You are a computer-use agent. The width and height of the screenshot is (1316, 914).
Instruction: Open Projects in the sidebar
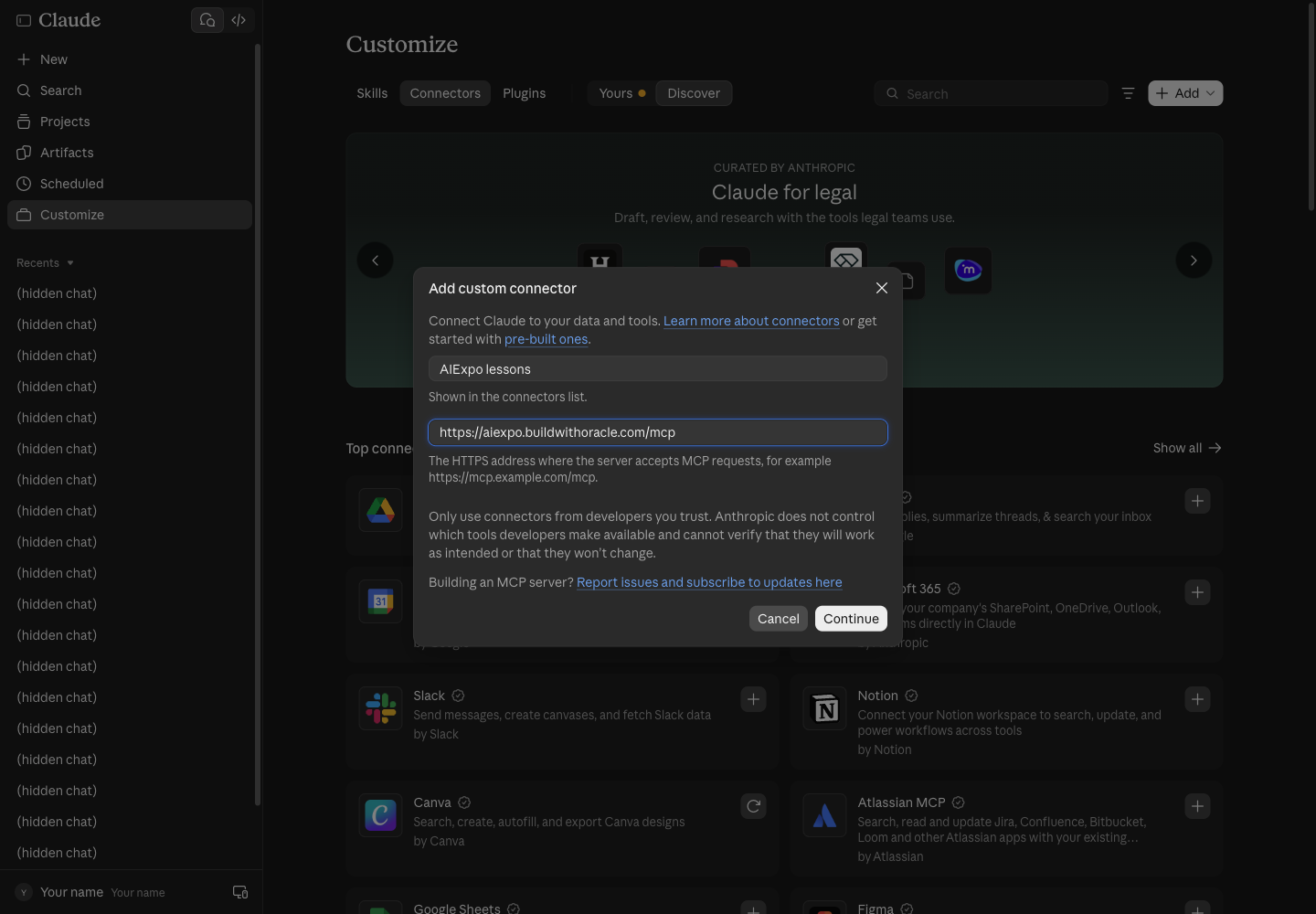pyautogui.click(x=130, y=122)
